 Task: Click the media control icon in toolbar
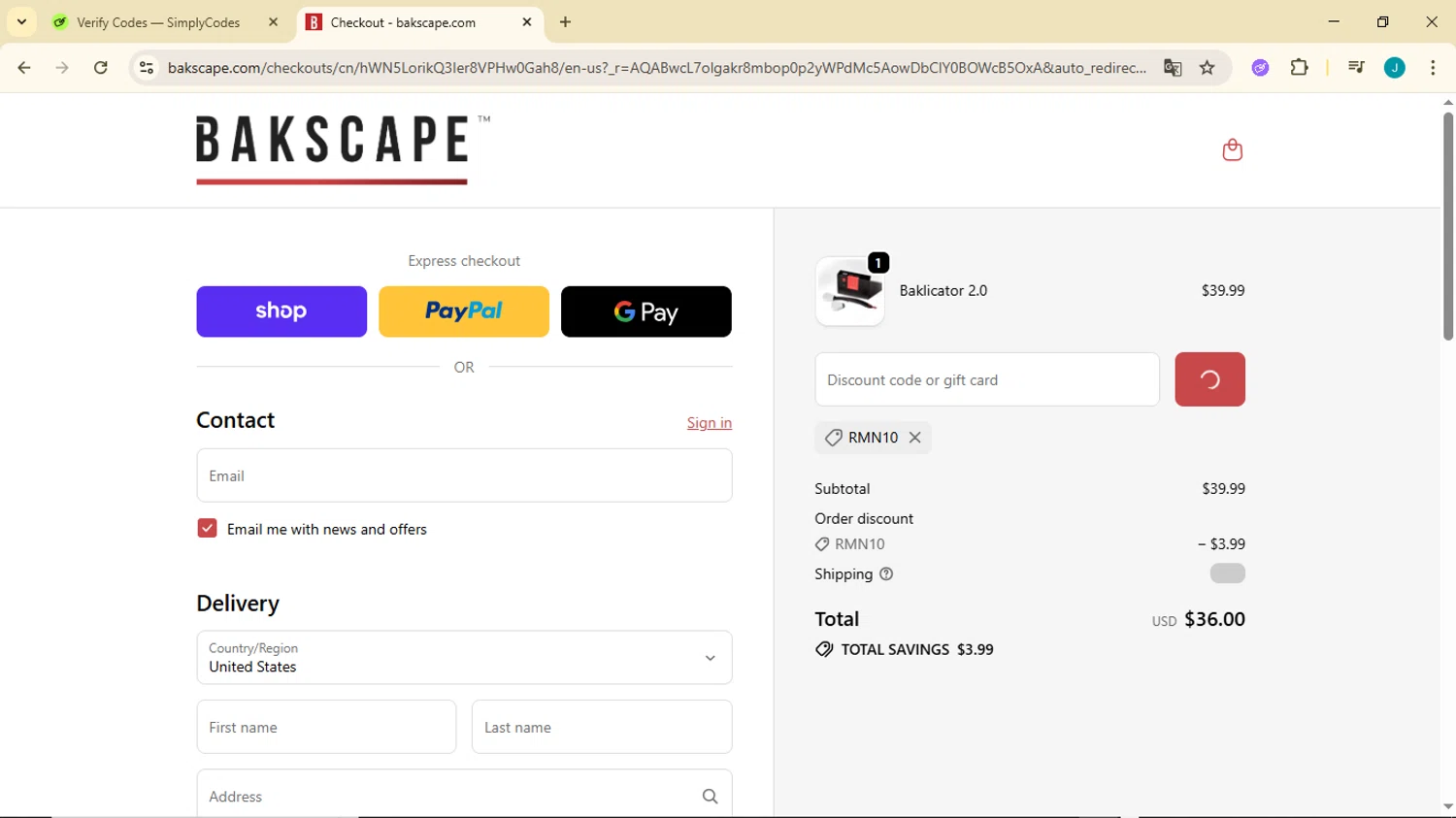click(1356, 68)
